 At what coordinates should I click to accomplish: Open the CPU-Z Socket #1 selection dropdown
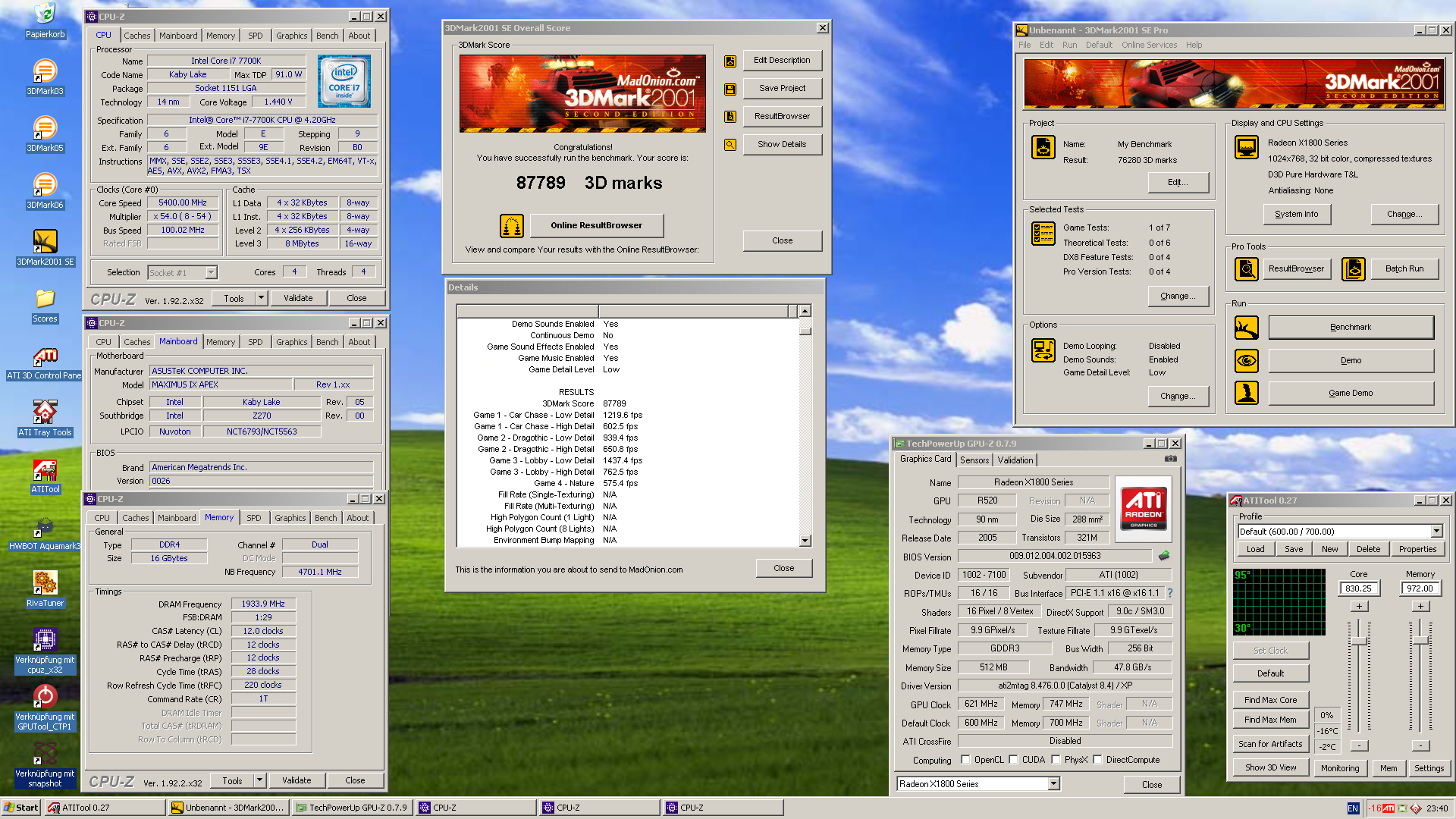[x=212, y=272]
